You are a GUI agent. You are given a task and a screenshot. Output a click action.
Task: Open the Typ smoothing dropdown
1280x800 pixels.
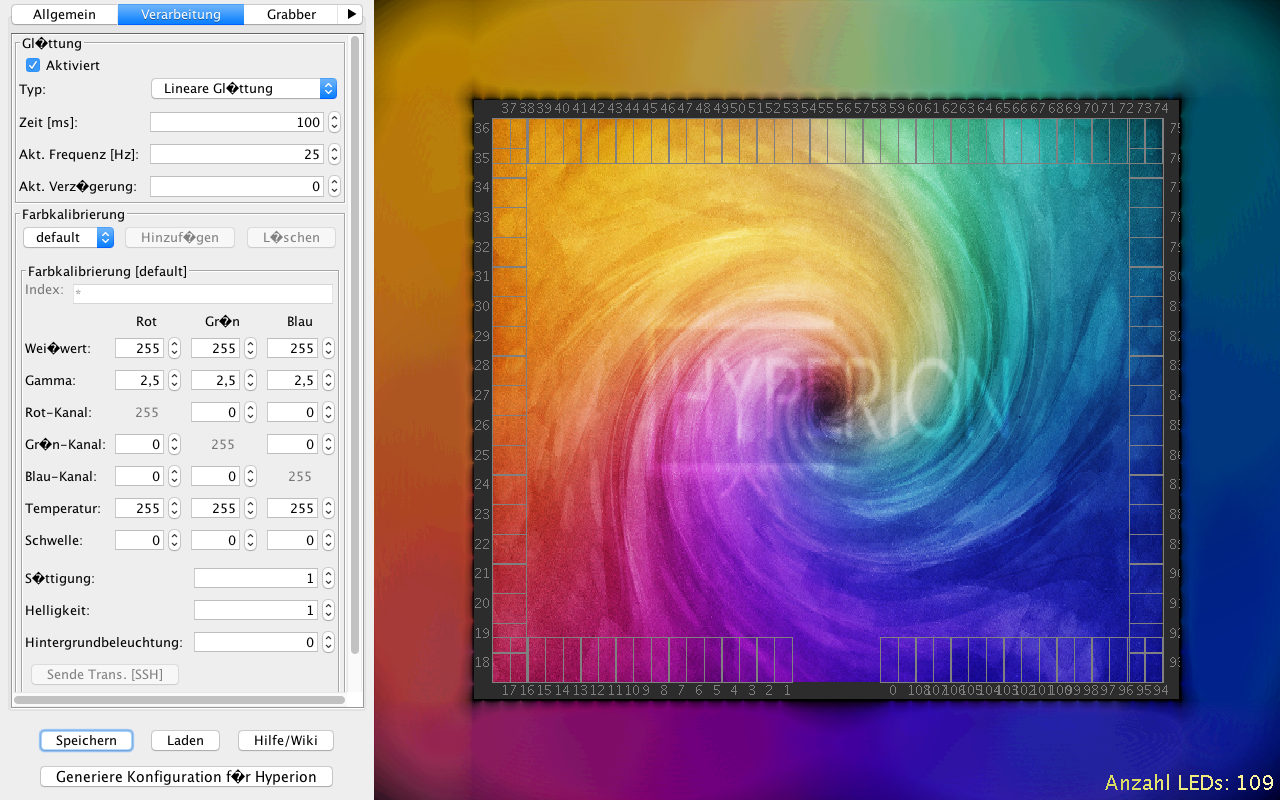pyautogui.click(x=243, y=89)
